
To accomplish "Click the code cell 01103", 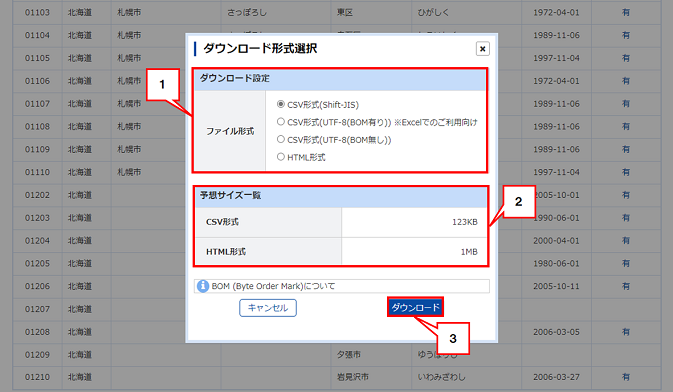I will (x=37, y=12).
